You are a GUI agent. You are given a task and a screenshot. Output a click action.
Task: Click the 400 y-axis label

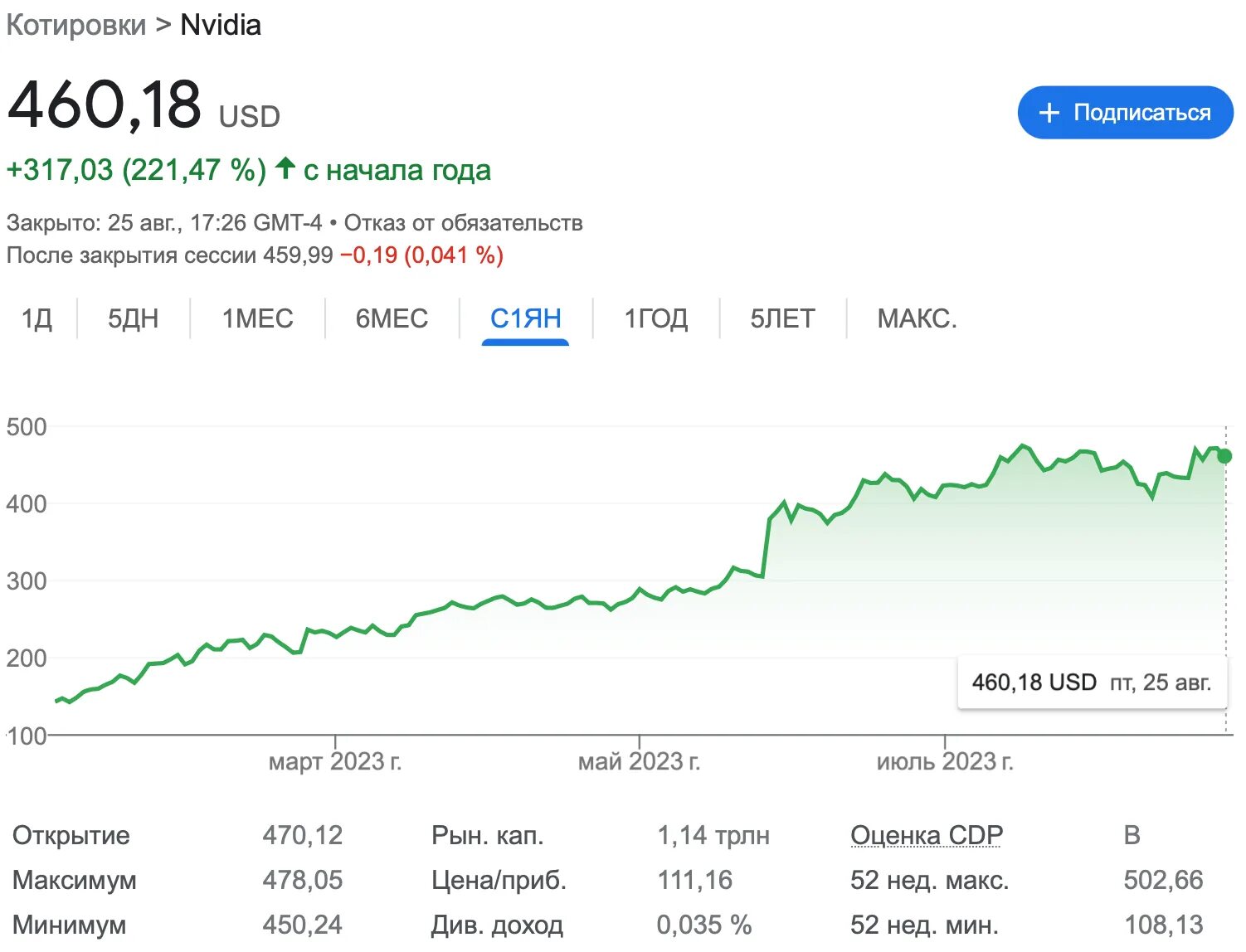click(x=27, y=504)
